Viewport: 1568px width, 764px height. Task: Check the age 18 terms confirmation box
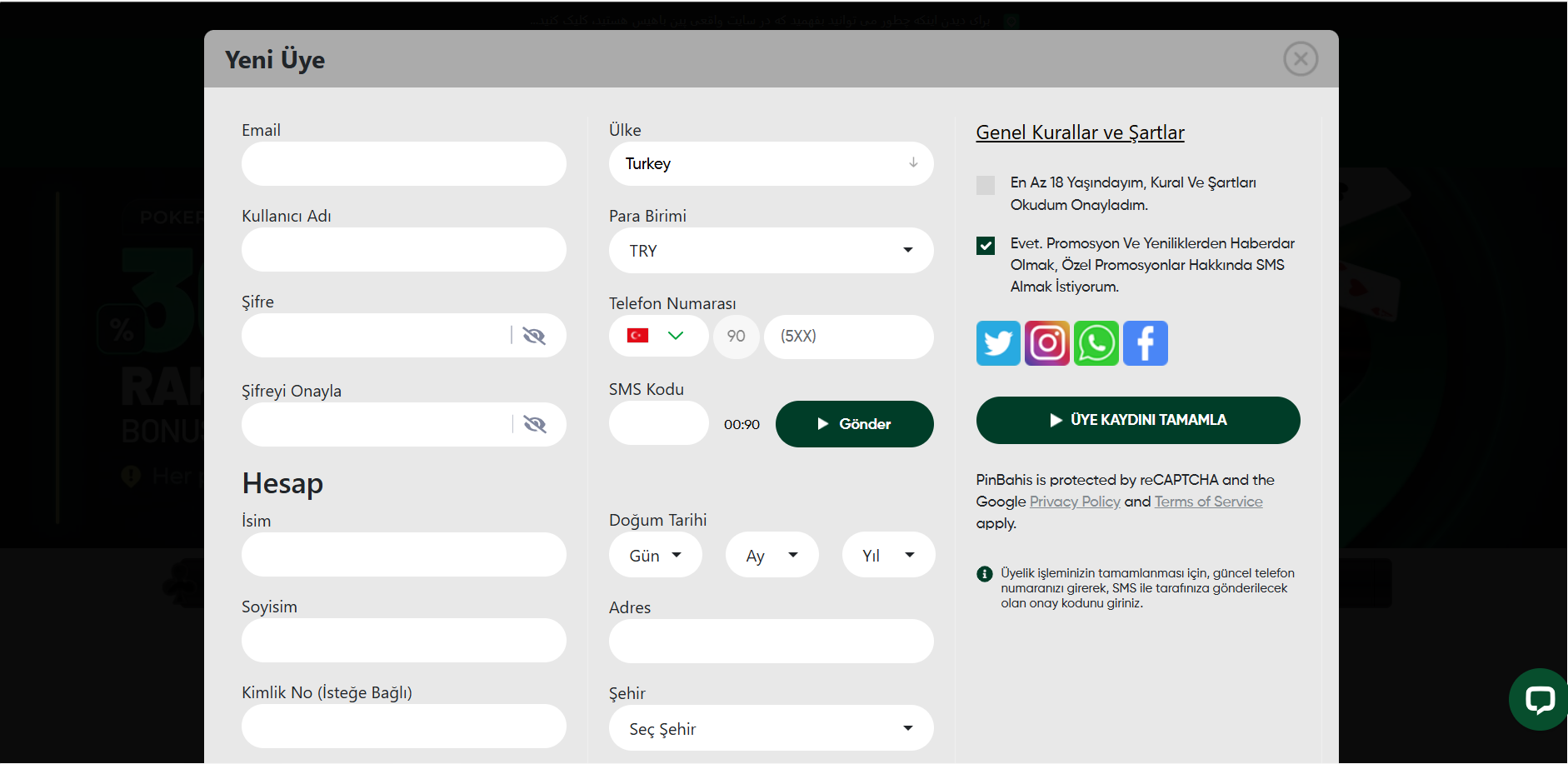(986, 185)
